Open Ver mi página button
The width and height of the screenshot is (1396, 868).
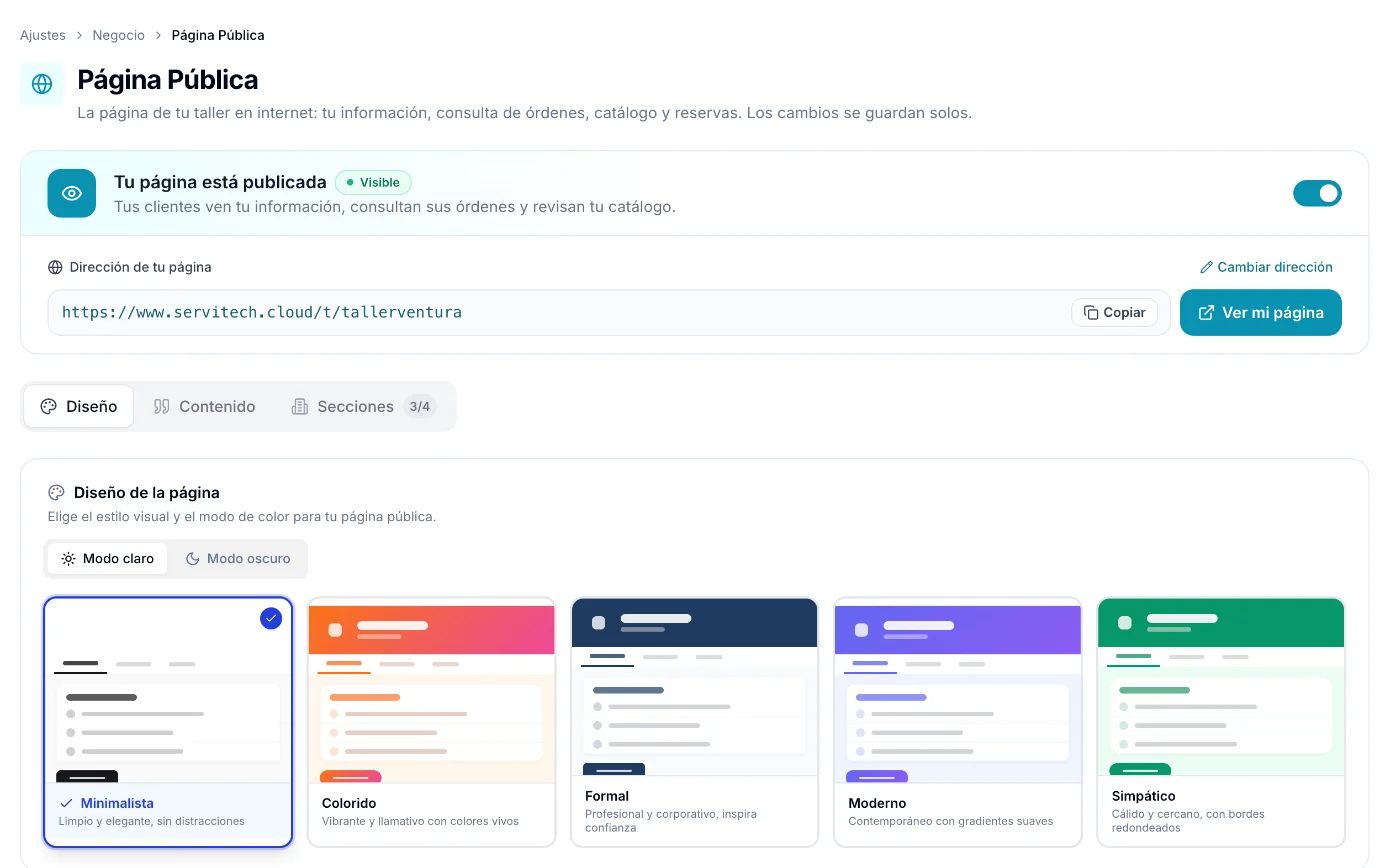(1261, 312)
